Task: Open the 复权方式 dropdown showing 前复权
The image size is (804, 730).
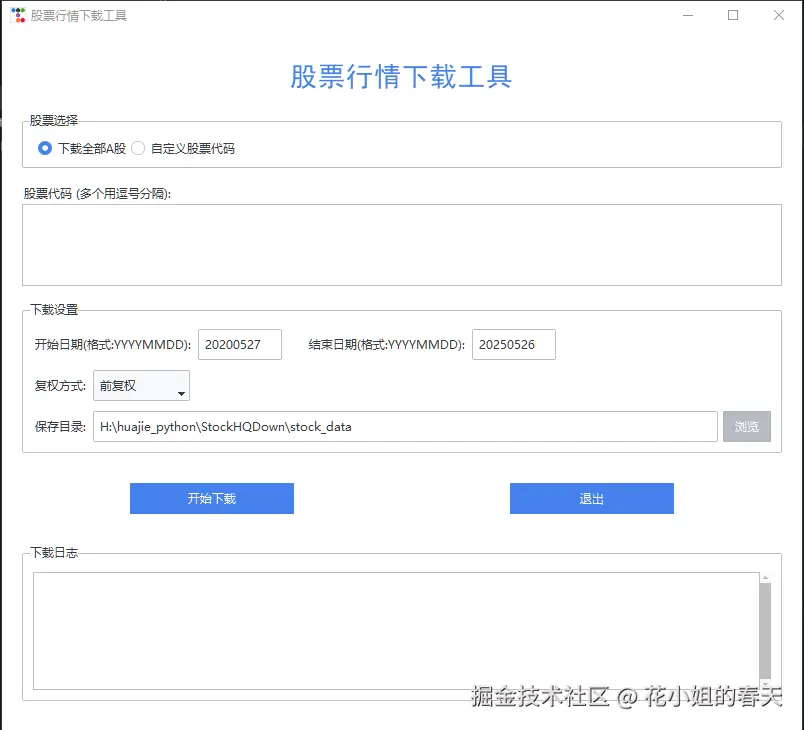Action: tap(141, 386)
